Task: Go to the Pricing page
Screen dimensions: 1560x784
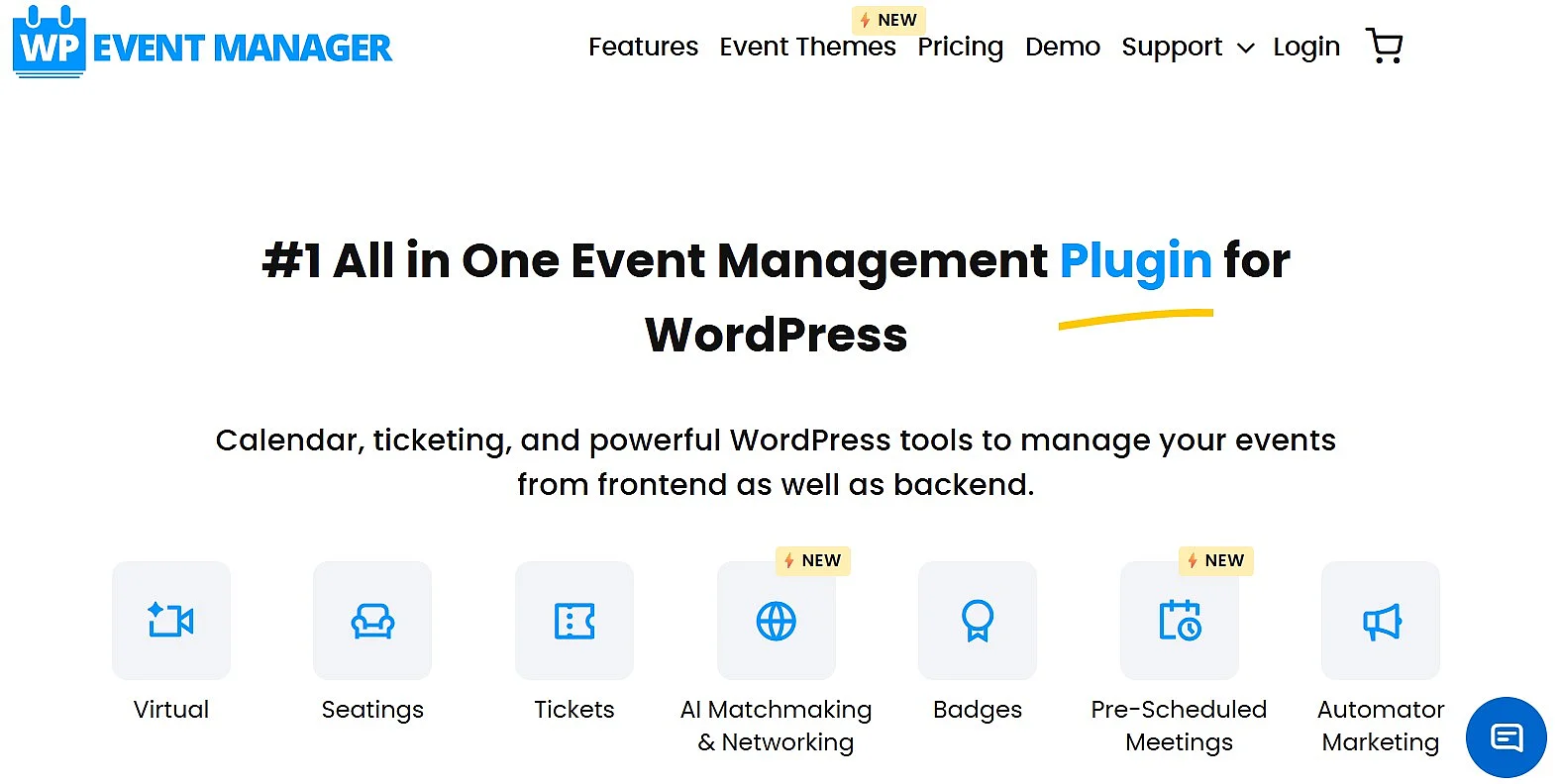Action: pos(960,47)
